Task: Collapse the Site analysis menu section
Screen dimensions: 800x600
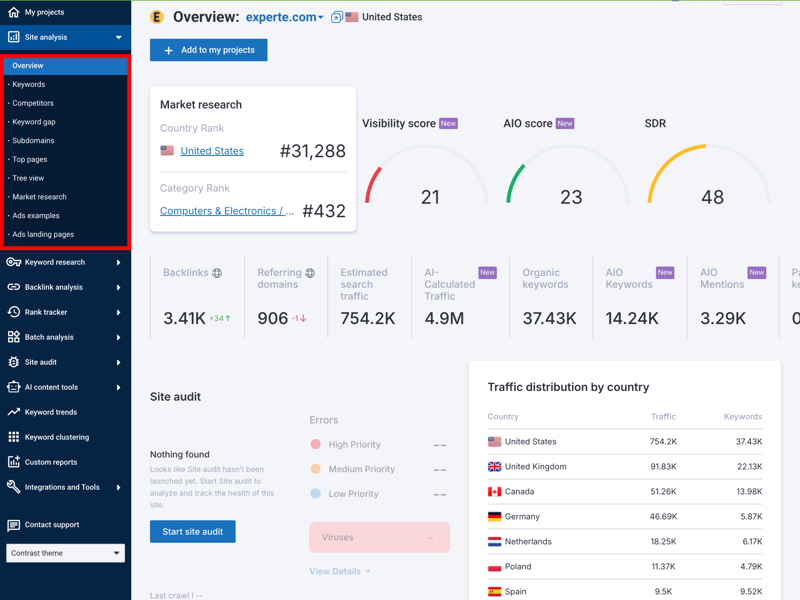Action: coord(118,37)
